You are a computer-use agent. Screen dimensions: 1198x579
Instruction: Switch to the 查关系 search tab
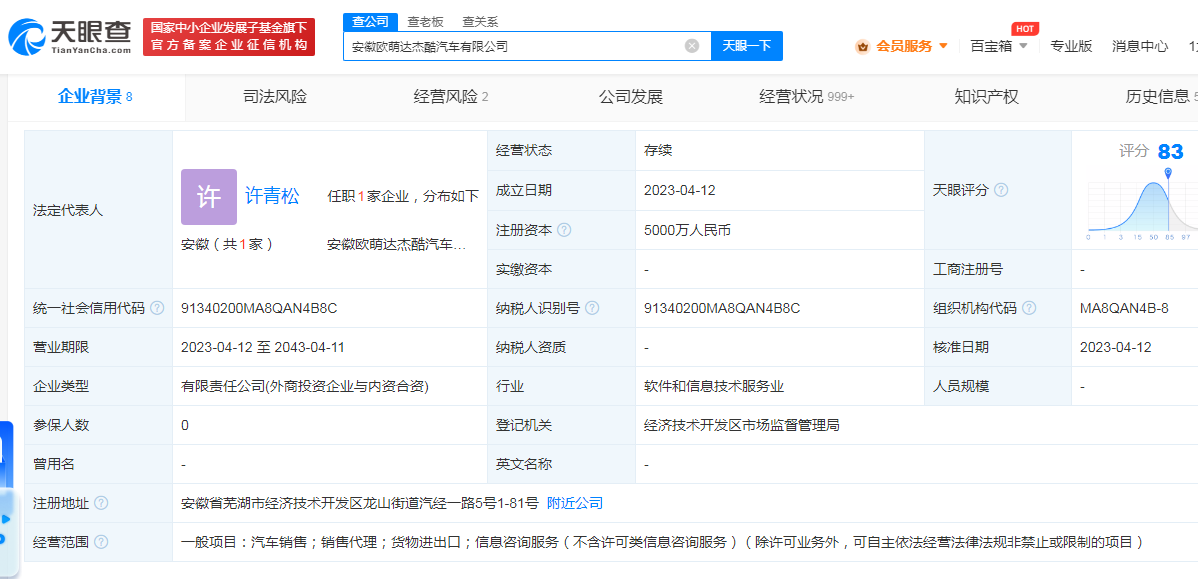point(481,21)
